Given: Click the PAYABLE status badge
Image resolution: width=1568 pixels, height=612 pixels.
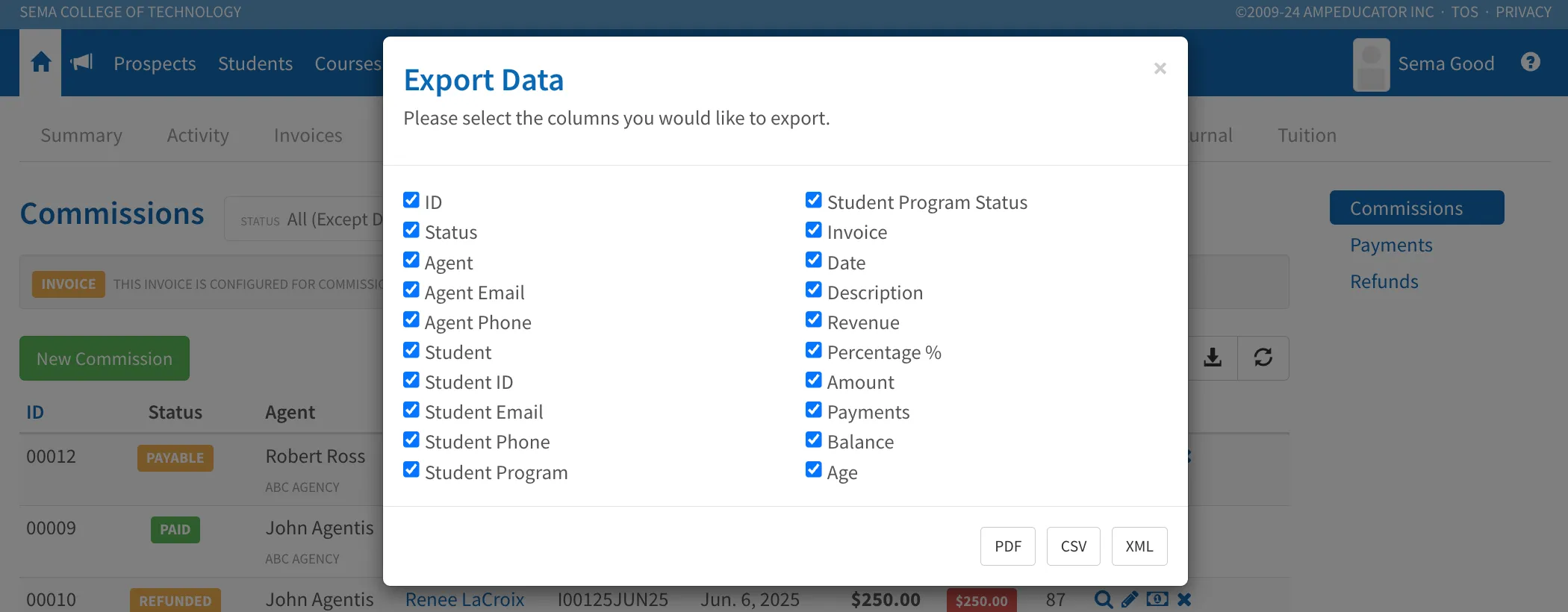Looking at the screenshot, I should tap(175, 458).
